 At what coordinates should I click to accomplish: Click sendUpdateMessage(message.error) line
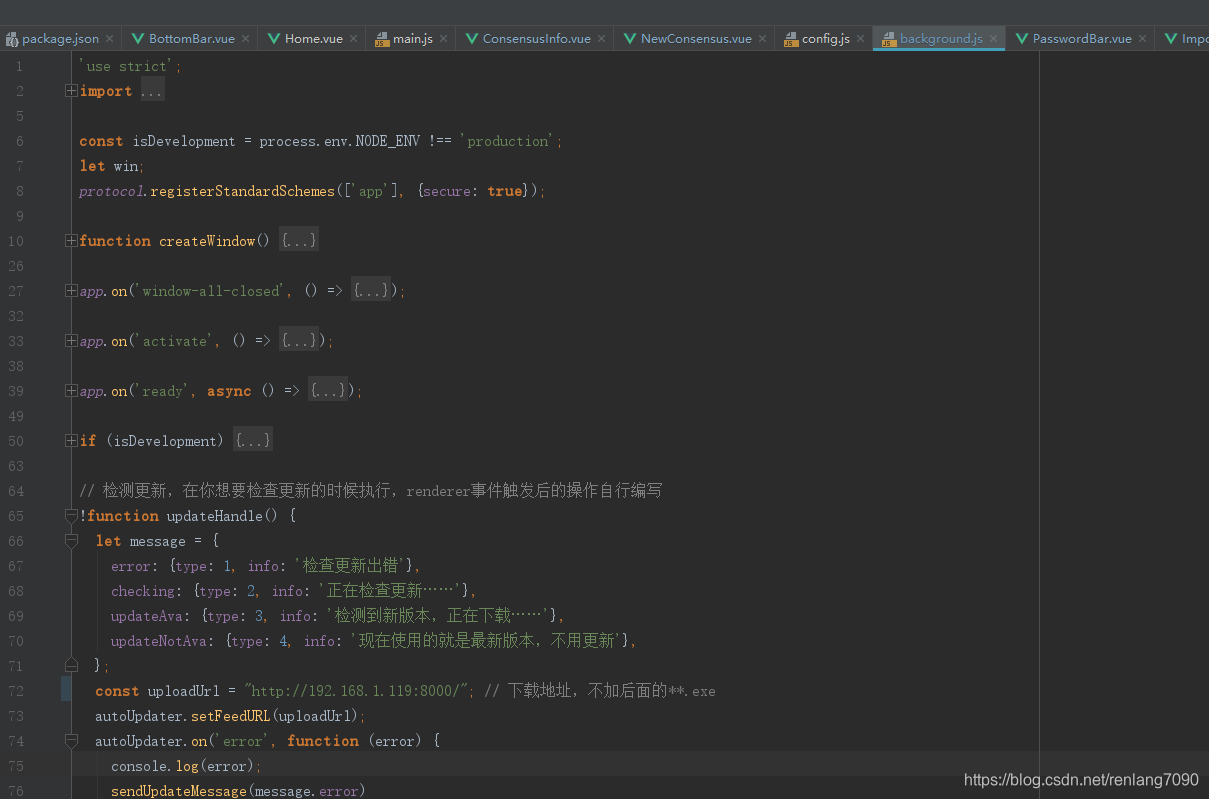click(x=238, y=791)
